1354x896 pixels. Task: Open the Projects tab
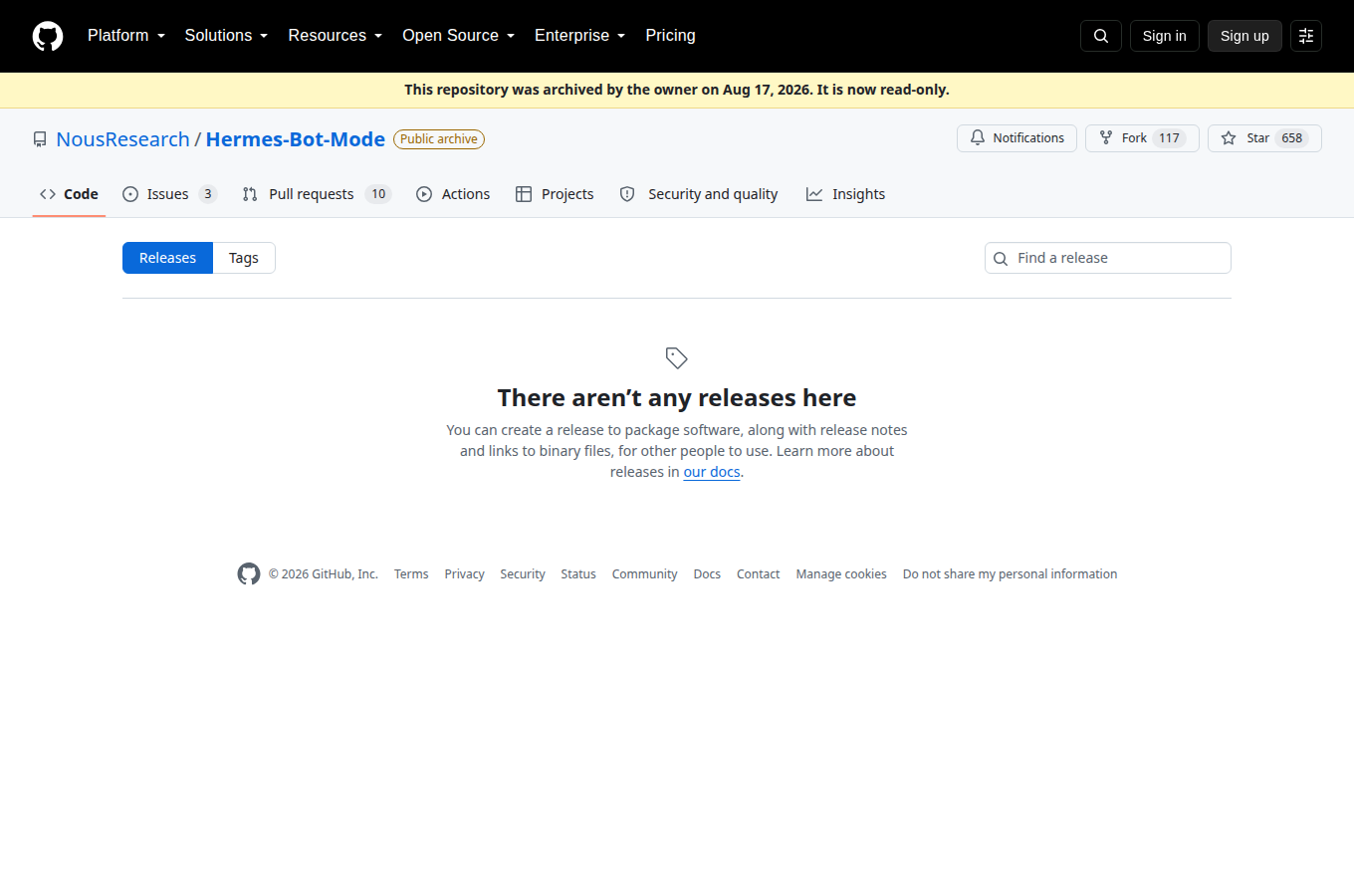coord(555,194)
